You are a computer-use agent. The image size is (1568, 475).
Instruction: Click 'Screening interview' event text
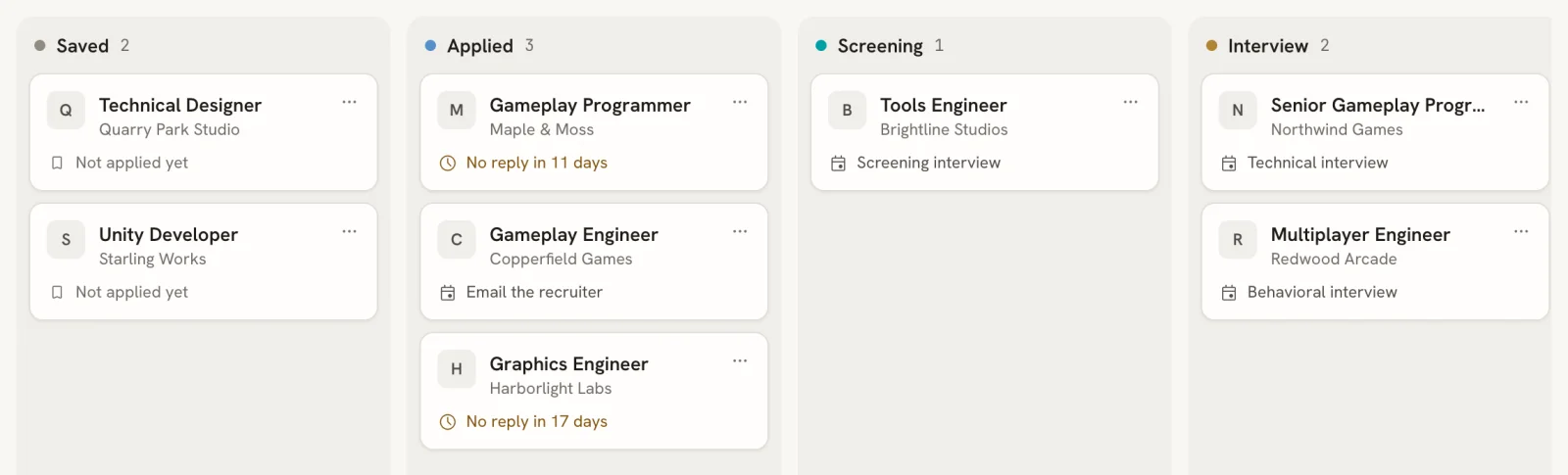click(x=929, y=163)
